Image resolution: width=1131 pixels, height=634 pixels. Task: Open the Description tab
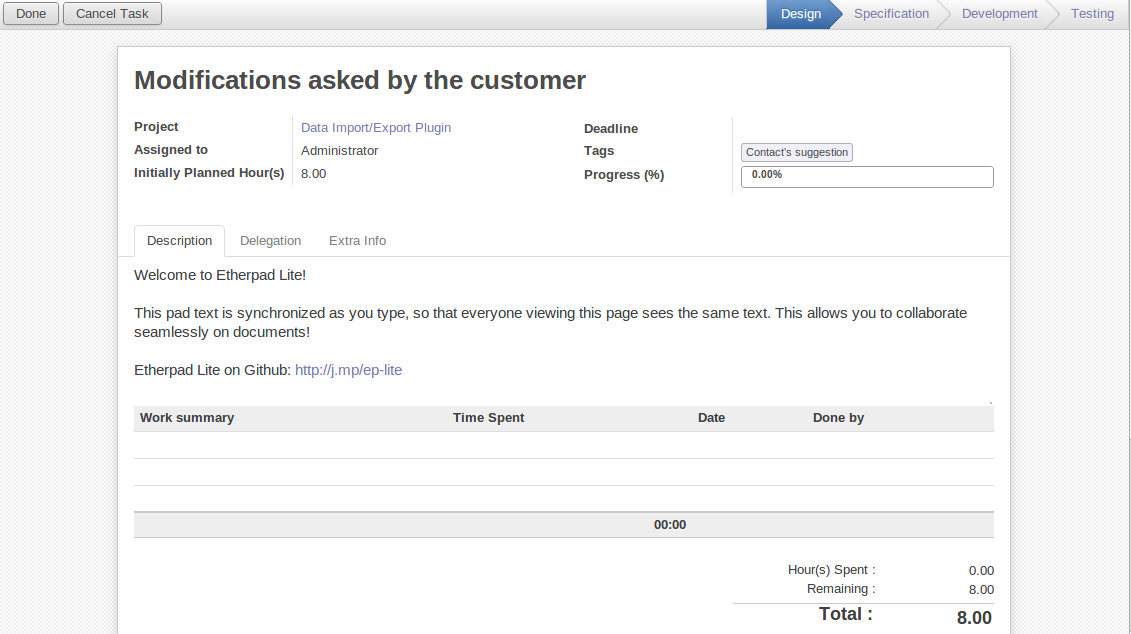tap(179, 241)
